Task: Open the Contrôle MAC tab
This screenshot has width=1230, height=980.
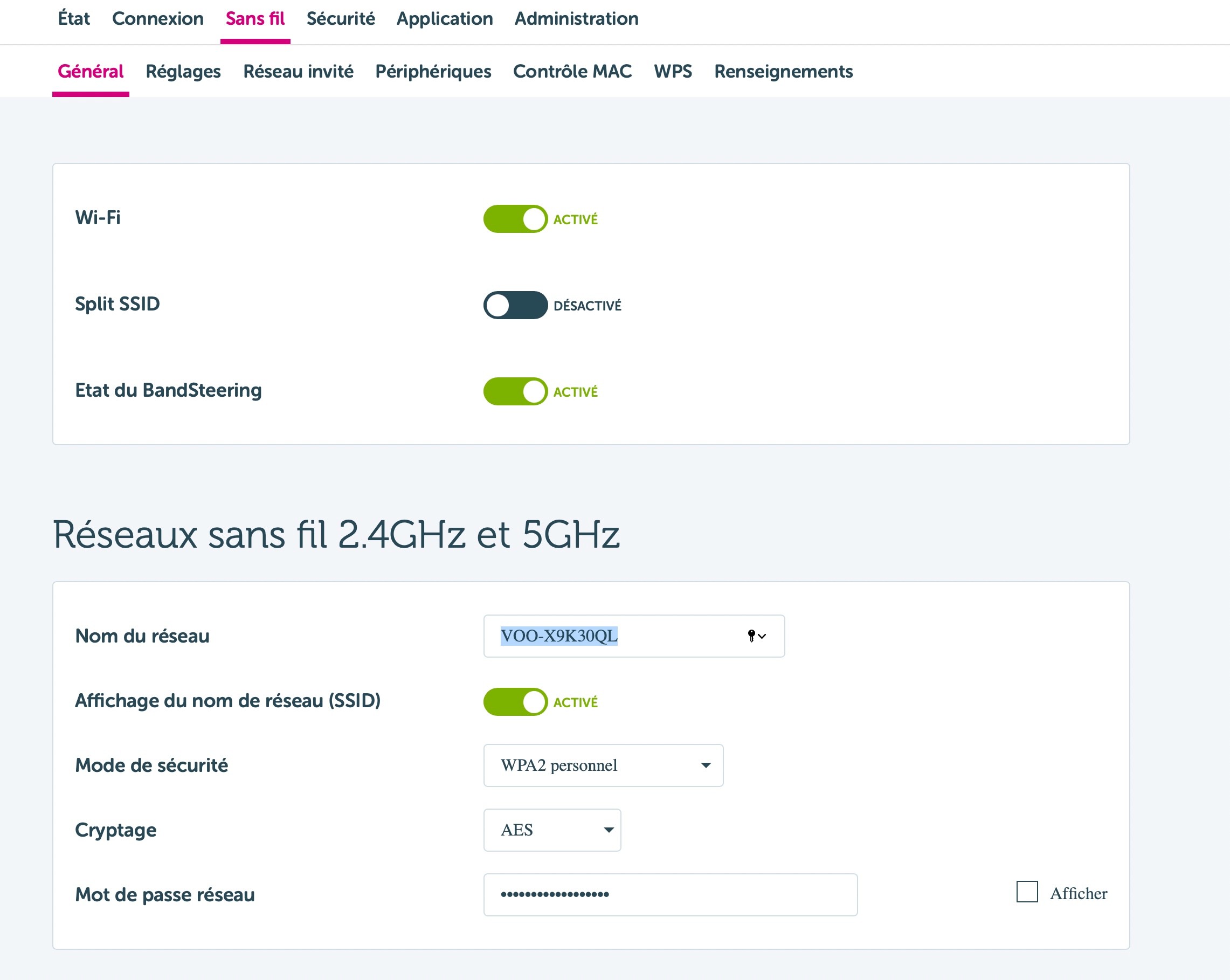Action: pos(572,71)
